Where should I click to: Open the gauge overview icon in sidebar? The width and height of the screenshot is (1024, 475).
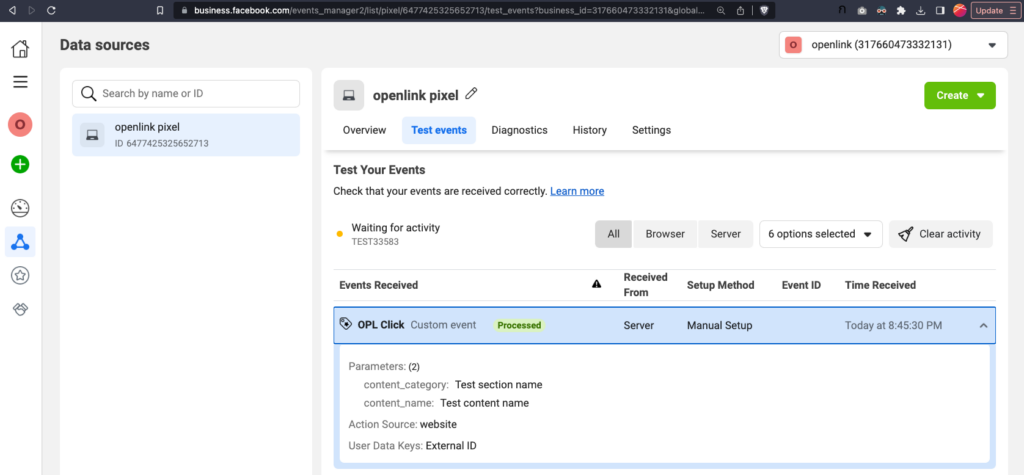pyautogui.click(x=20, y=208)
